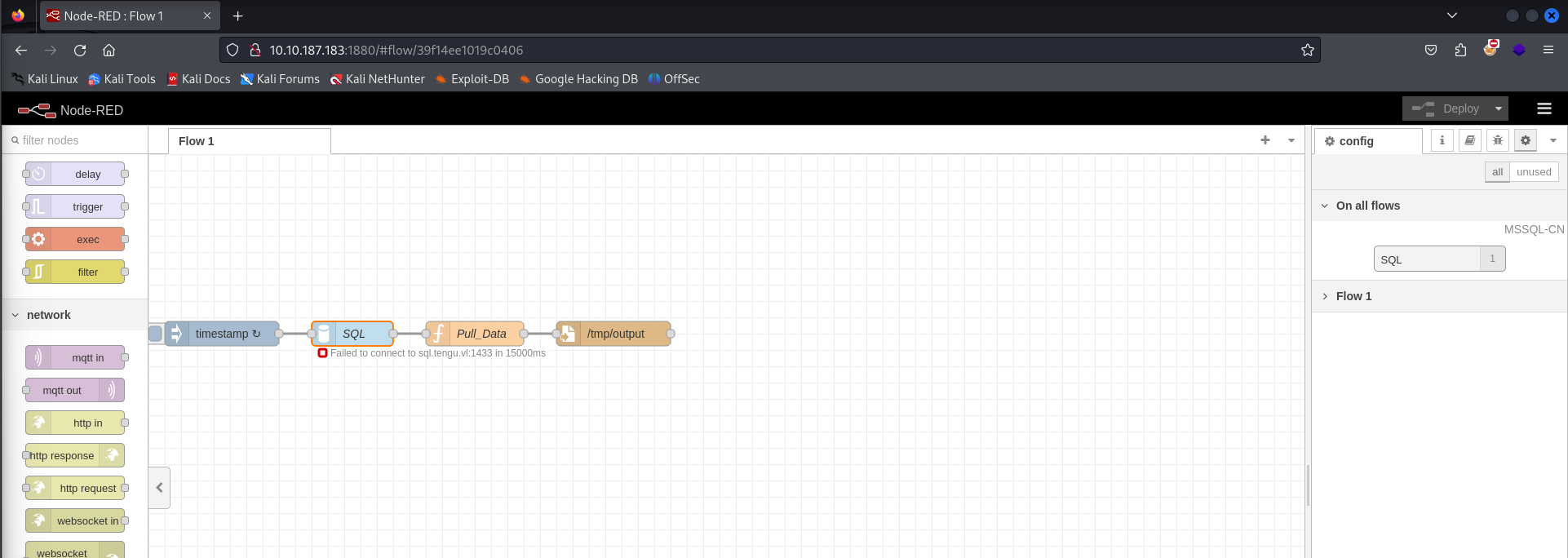Screen dimensions: 1568x558
Task: Select the config sidebar tab
Action: click(x=1368, y=141)
